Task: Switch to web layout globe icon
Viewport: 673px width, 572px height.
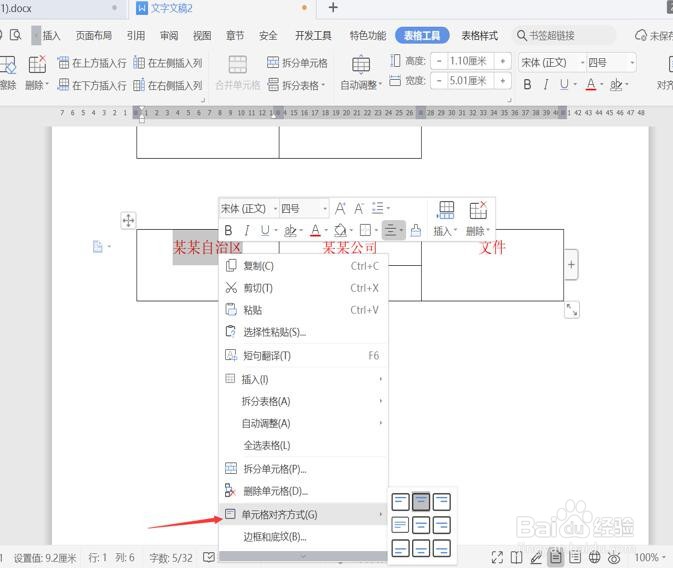Action: [594, 557]
